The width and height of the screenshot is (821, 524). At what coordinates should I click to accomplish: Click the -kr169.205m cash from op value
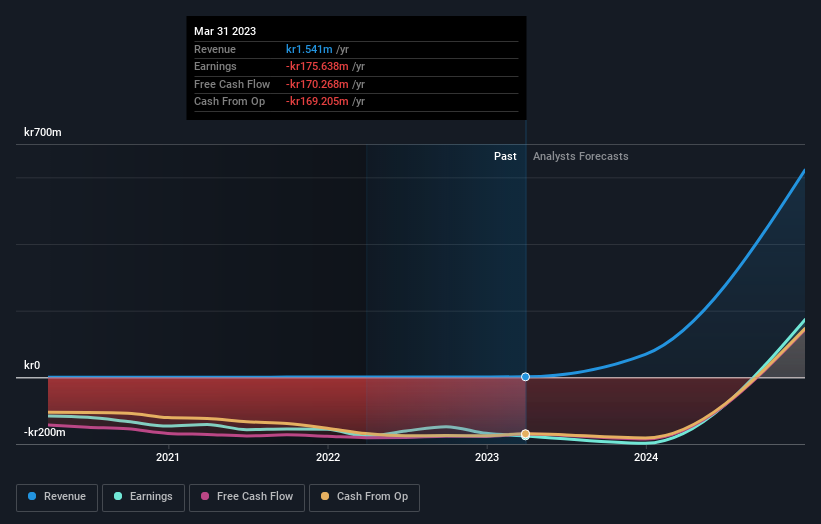(317, 102)
